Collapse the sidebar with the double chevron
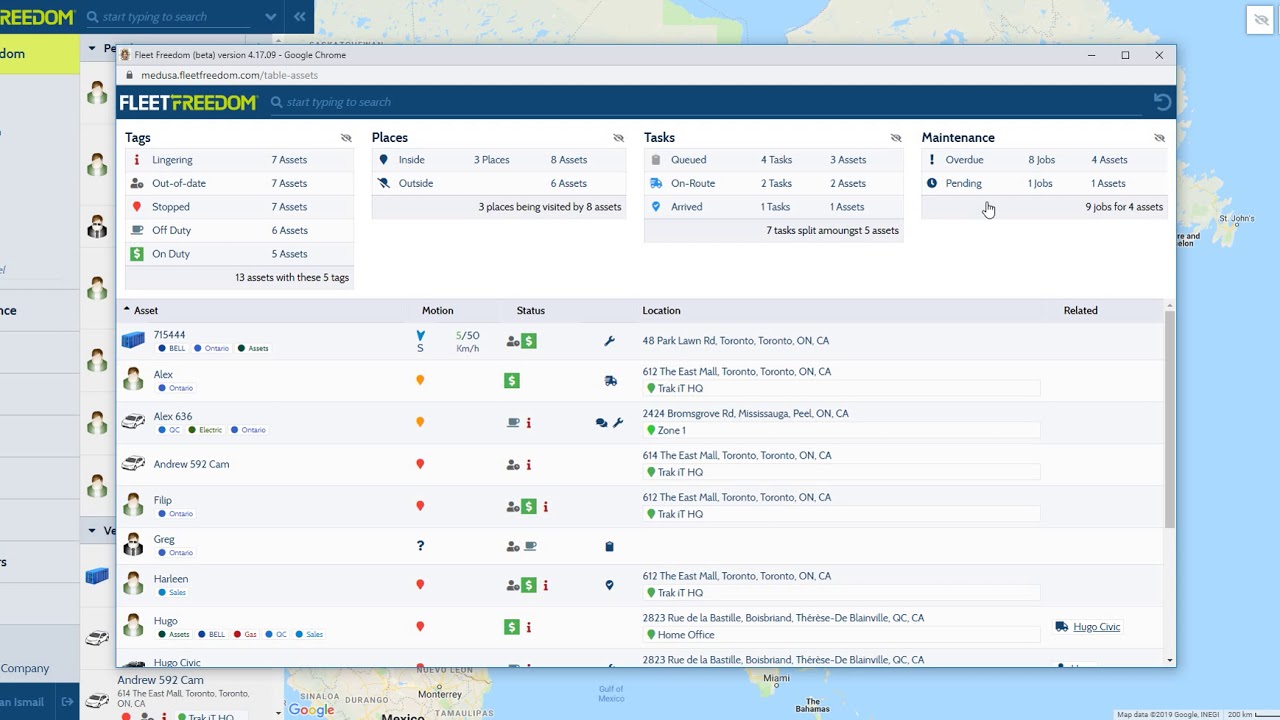Image resolution: width=1280 pixels, height=720 pixels. pos(299,17)
